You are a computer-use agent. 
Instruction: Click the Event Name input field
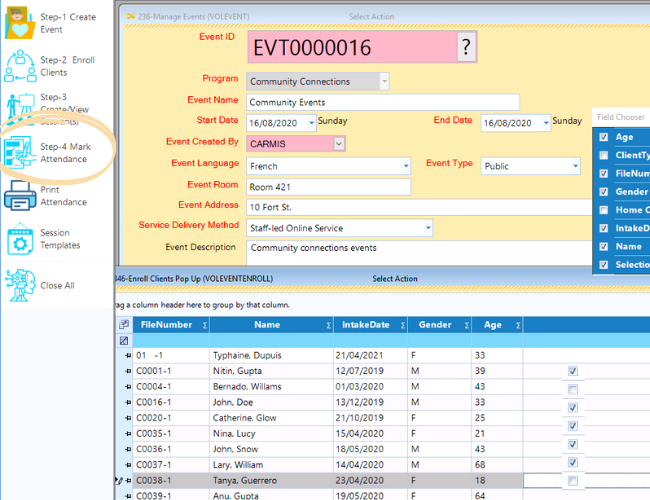tap(382, 102)
